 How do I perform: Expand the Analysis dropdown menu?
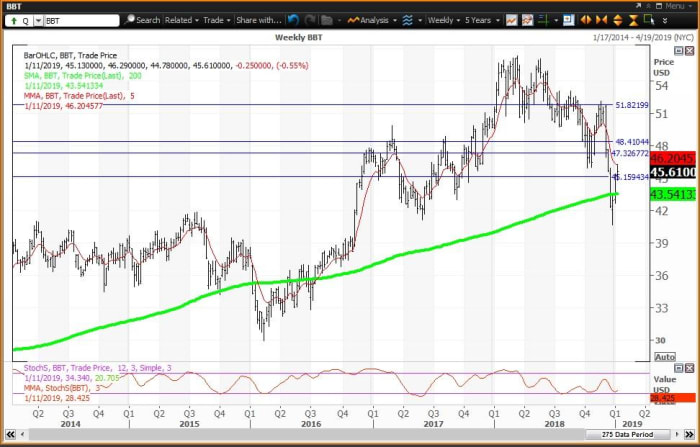click(x=374, y=19)
